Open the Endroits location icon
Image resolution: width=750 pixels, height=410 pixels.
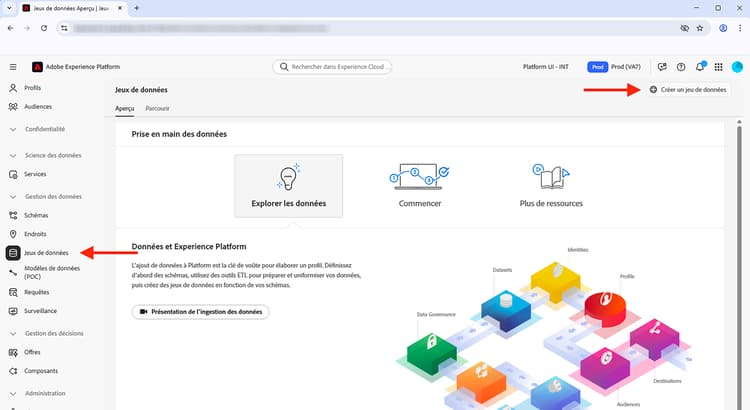coord(13,234)
